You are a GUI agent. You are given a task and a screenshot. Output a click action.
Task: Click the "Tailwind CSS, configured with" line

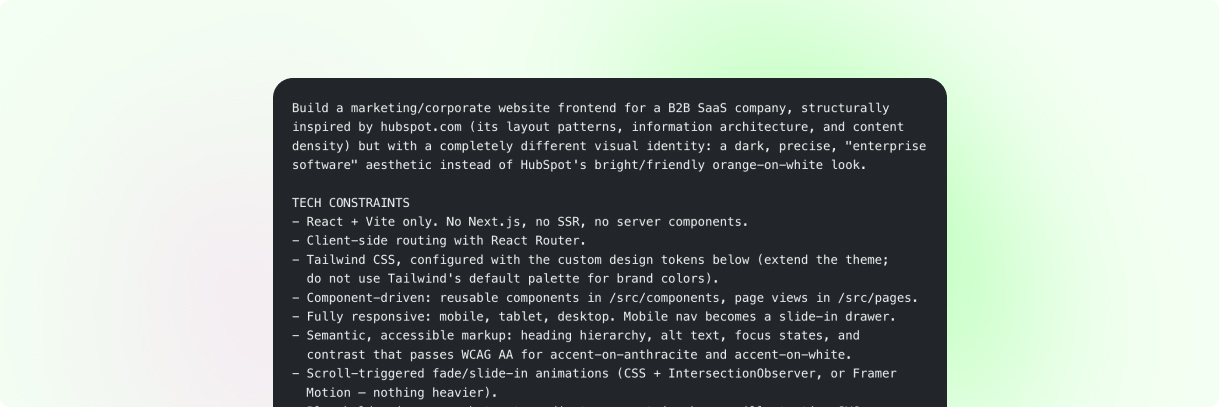[x=591, y=259]
